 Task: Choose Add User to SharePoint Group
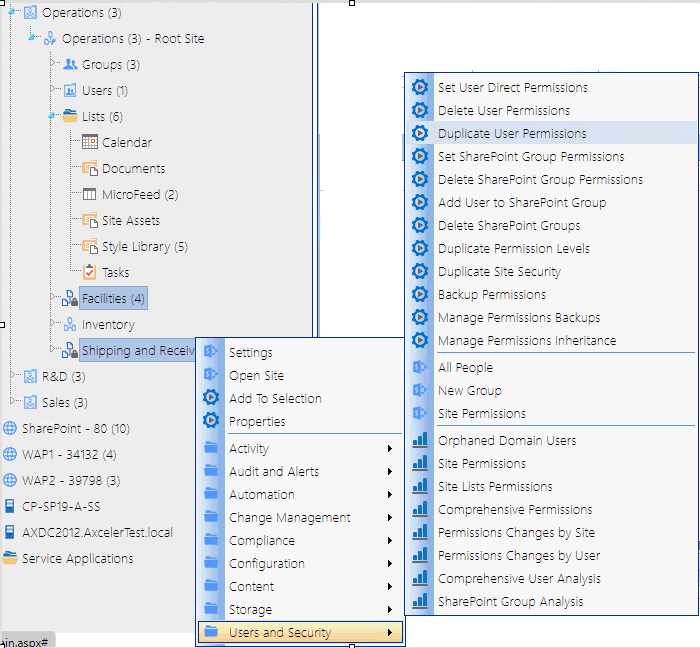552,202
